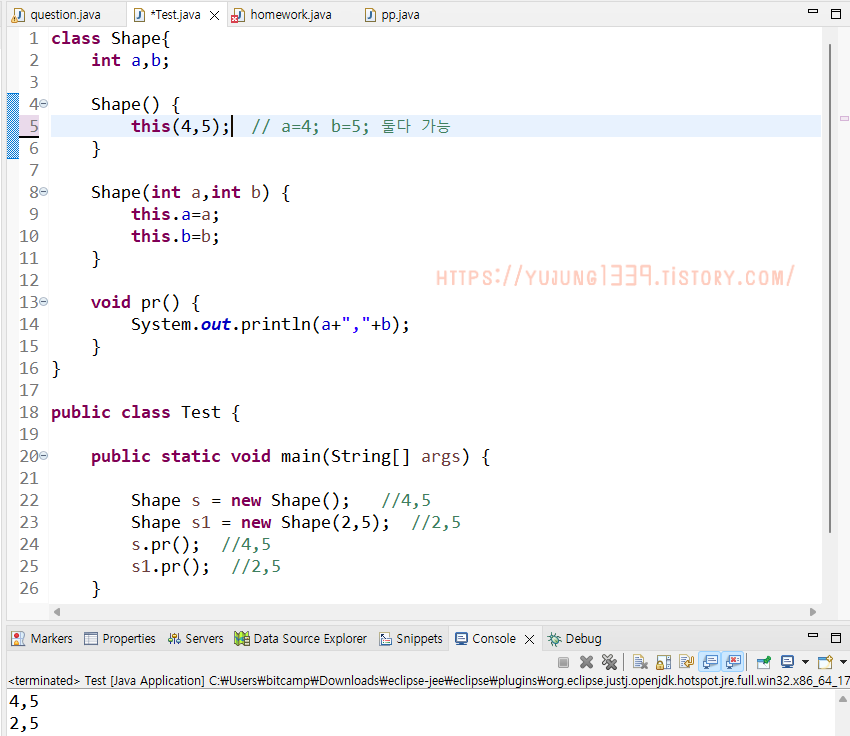The width and height of the screenshot is (850, 736).
Task: Maximize the Console panel
Action: point(836,637)
